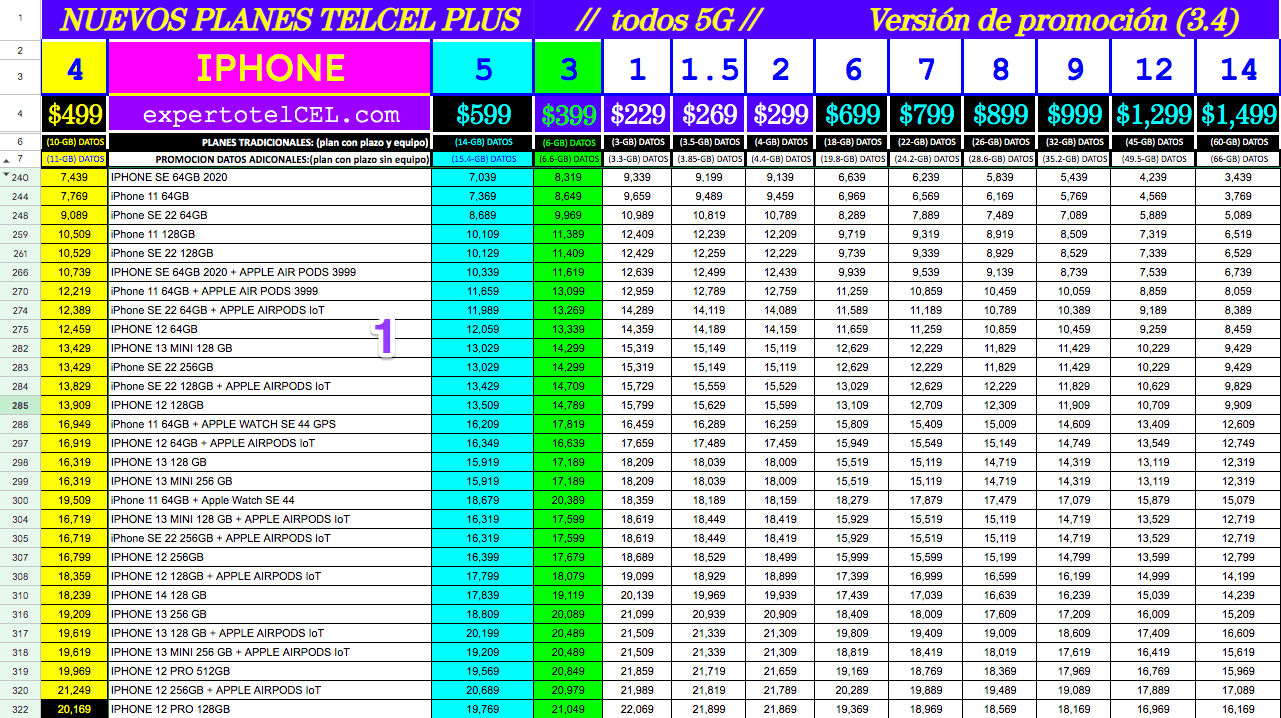Image resolution: width=1281 pixels, height=718 pixels.
Task: Select the row 285 header
Action: 20,405
